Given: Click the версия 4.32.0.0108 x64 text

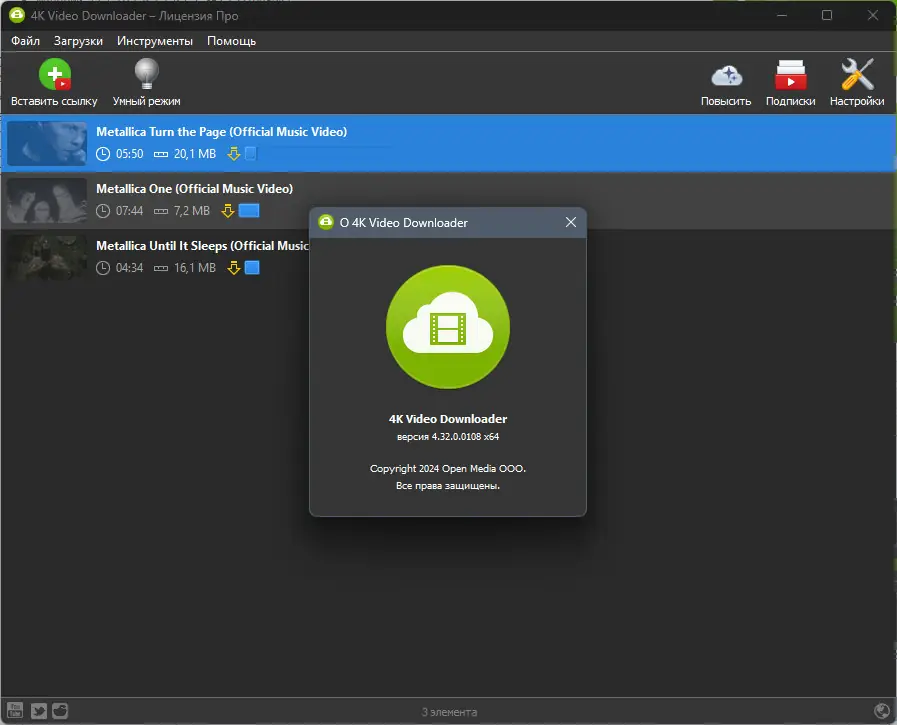Looking at the screenshot, I should pos(448,437).
